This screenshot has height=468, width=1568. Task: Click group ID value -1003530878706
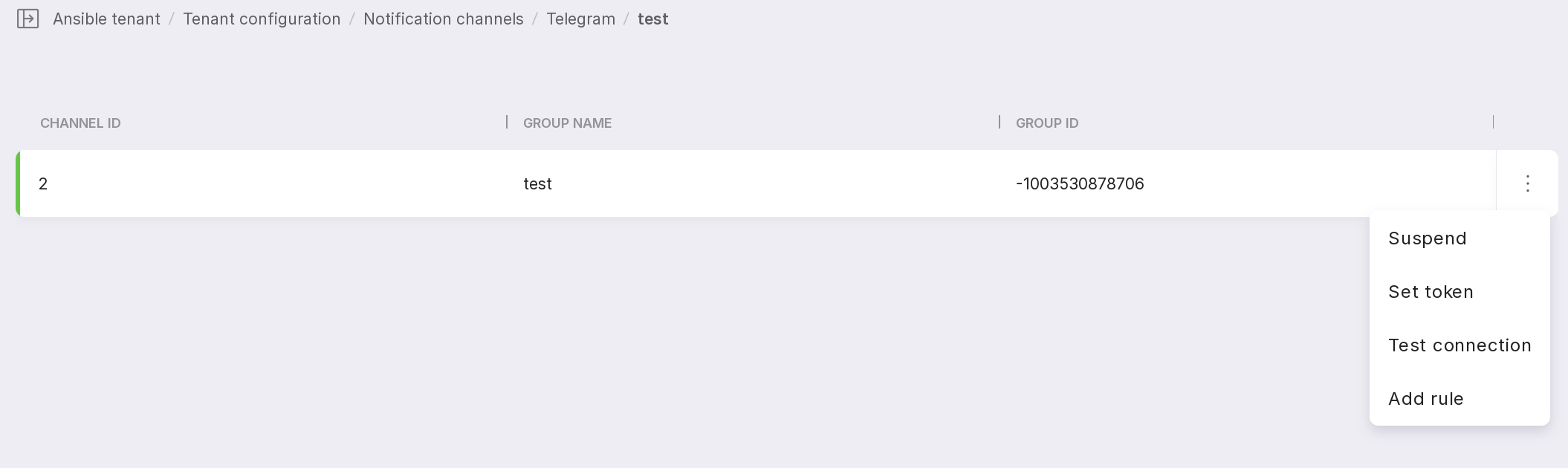(1079, 183)
